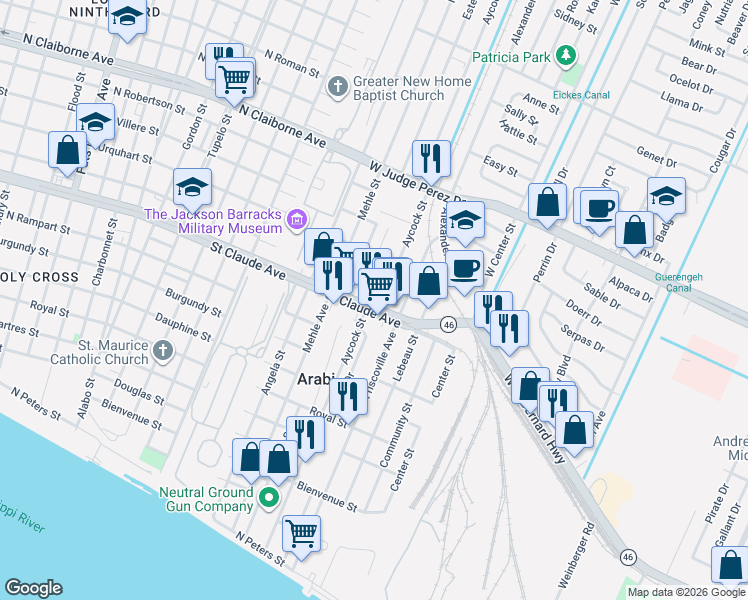
Task: Select the restaurant marker right of Arabi label
Action: tap(348, 397)
